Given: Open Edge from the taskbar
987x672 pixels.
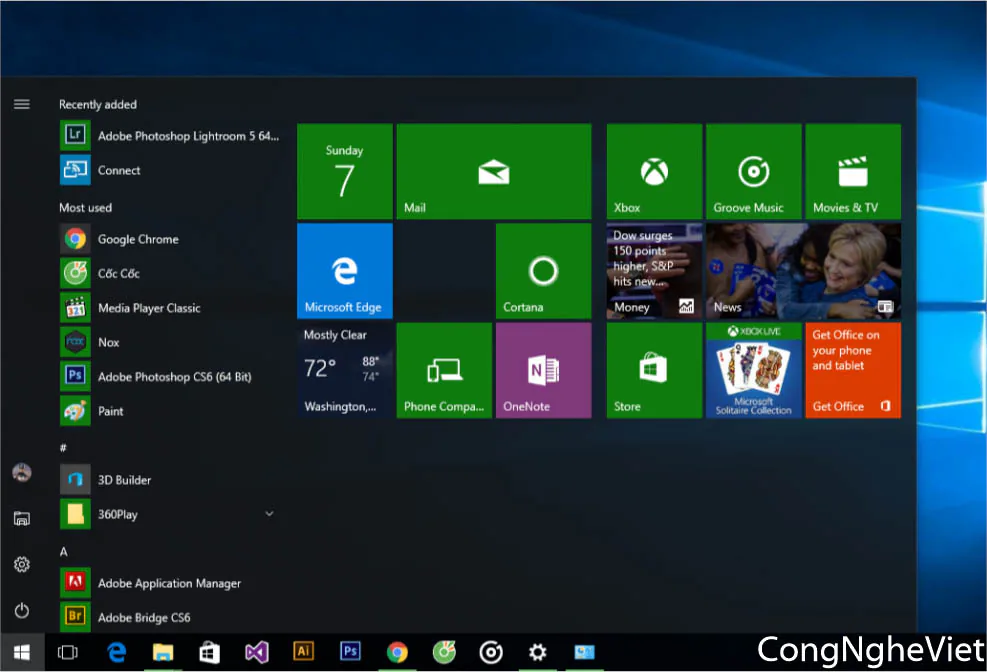Looking at the screenshot, I should 116,652.
